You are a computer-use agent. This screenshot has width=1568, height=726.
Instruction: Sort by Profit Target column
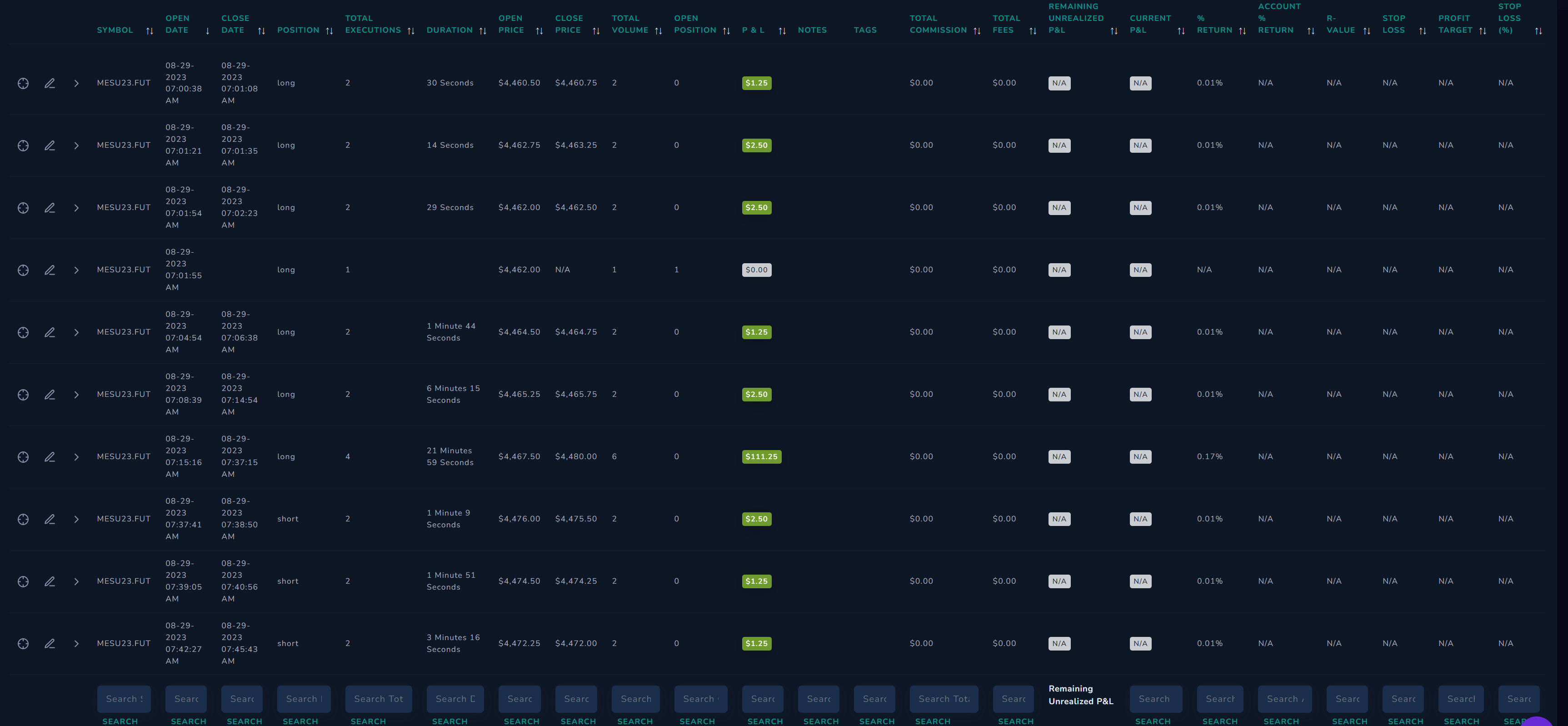1483,31
